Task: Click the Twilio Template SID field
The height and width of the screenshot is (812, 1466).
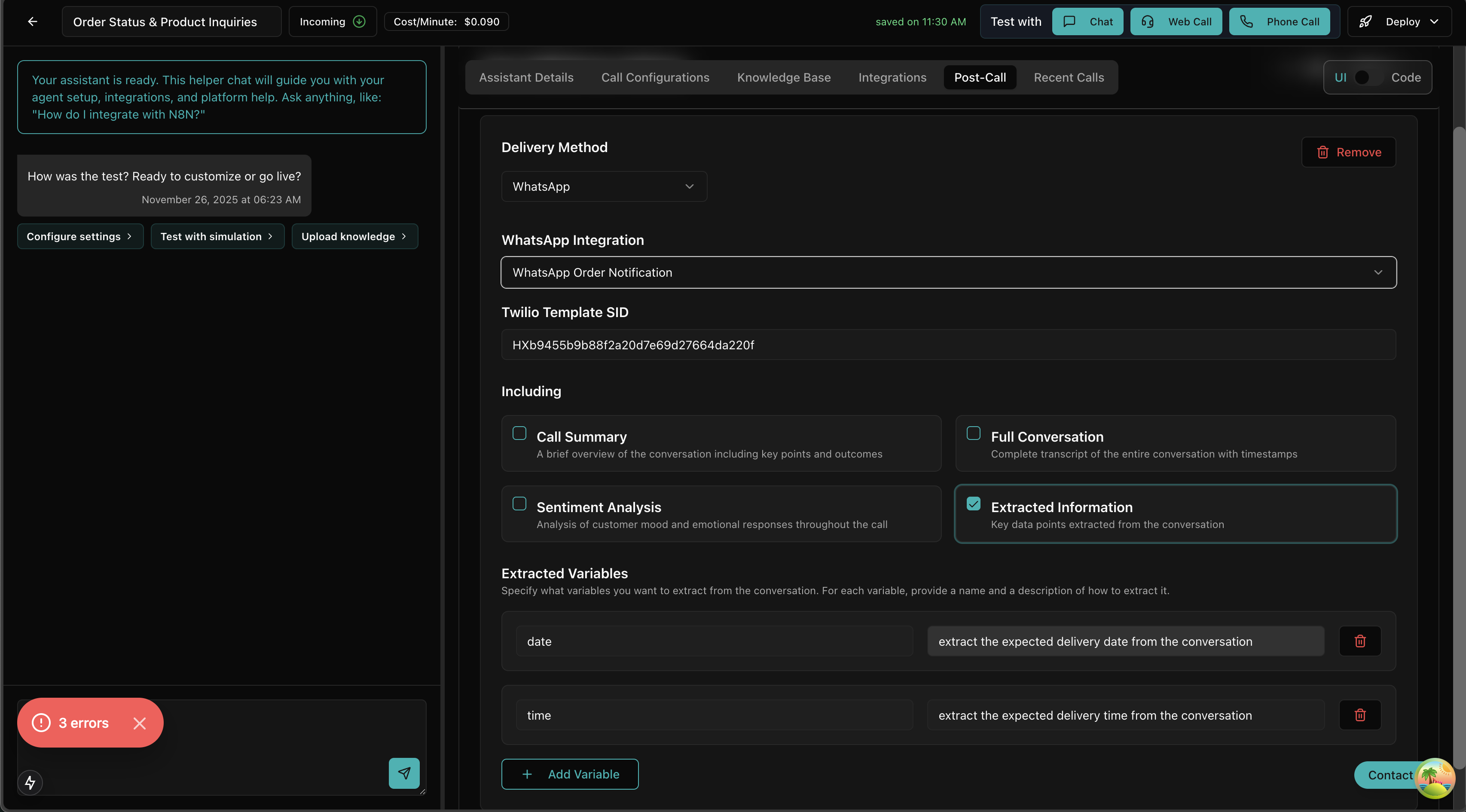Action: coord(948,345)
